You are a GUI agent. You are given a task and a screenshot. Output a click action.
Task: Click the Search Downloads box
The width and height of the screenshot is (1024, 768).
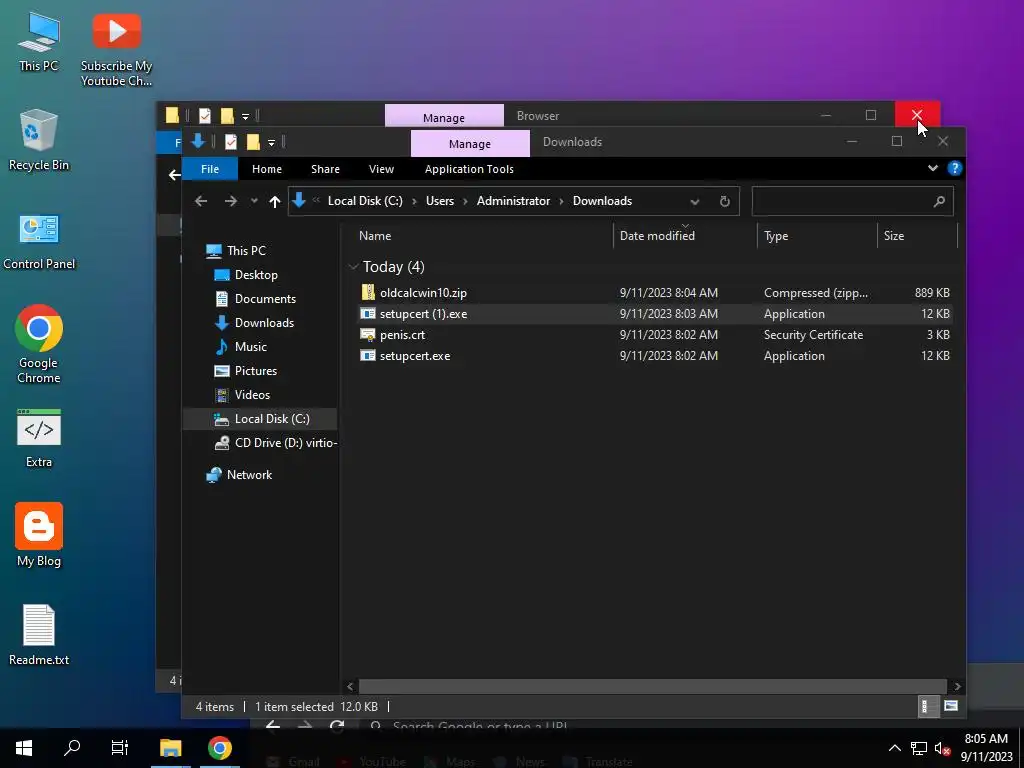[x=852, y=201]
